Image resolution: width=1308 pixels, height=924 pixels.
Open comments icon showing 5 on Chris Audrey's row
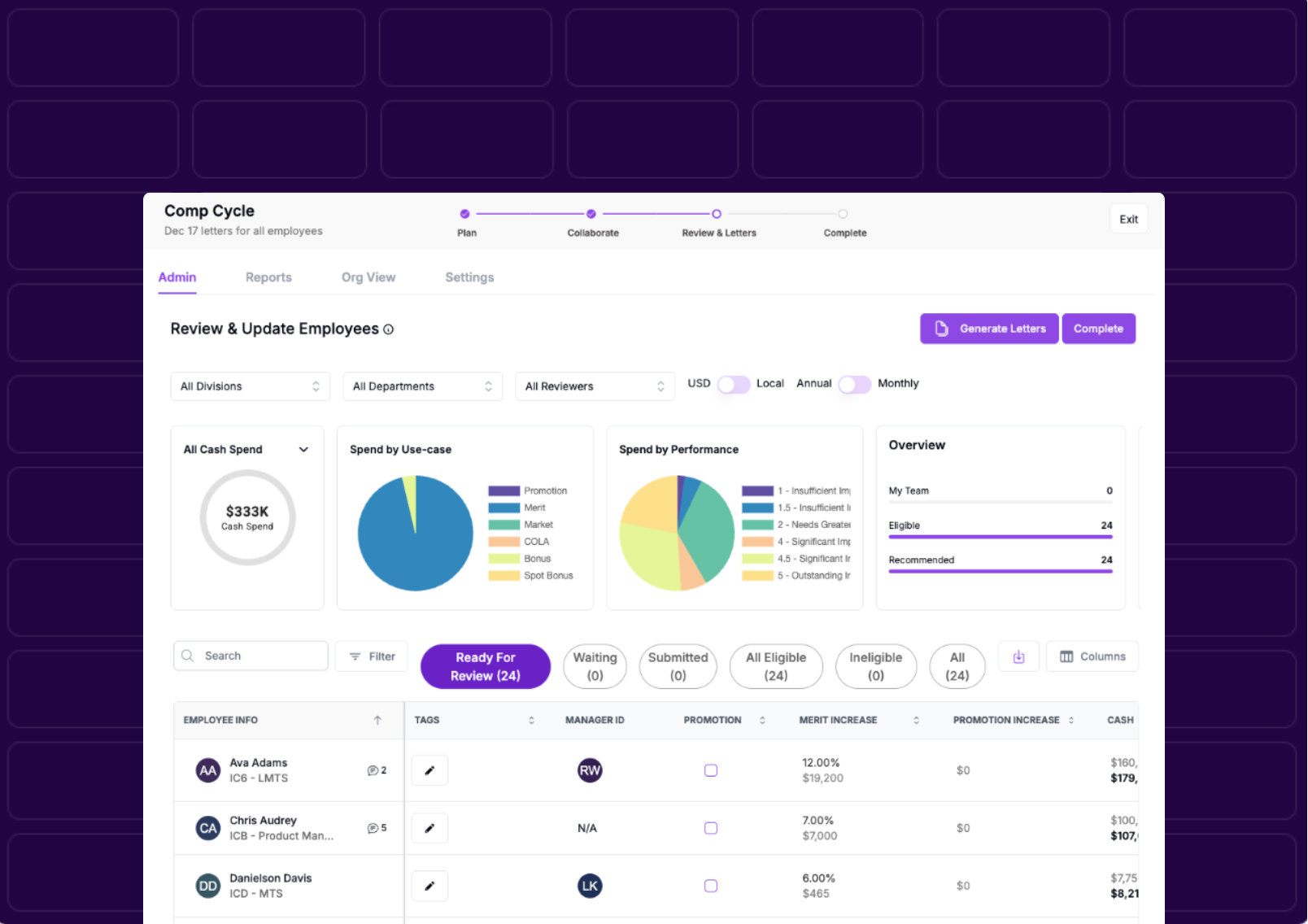373,827
